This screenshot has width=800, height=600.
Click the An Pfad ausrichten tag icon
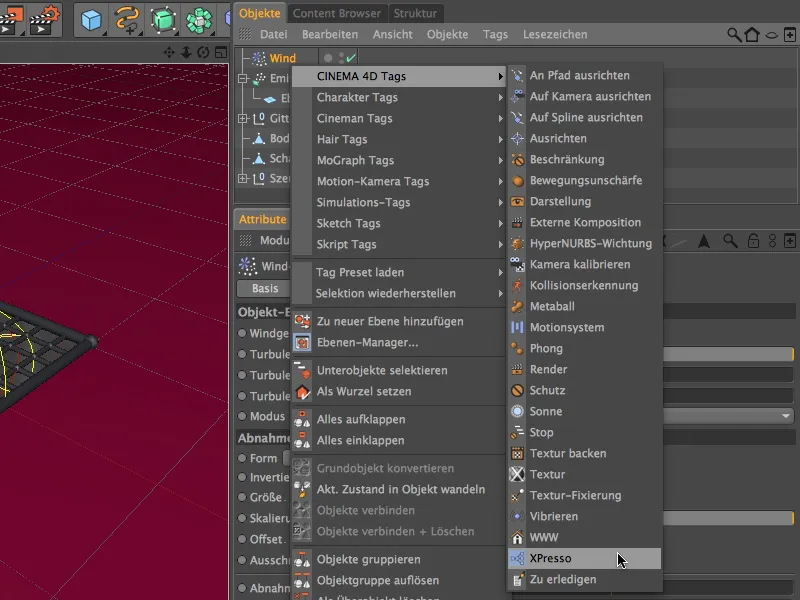coord(517,76)
